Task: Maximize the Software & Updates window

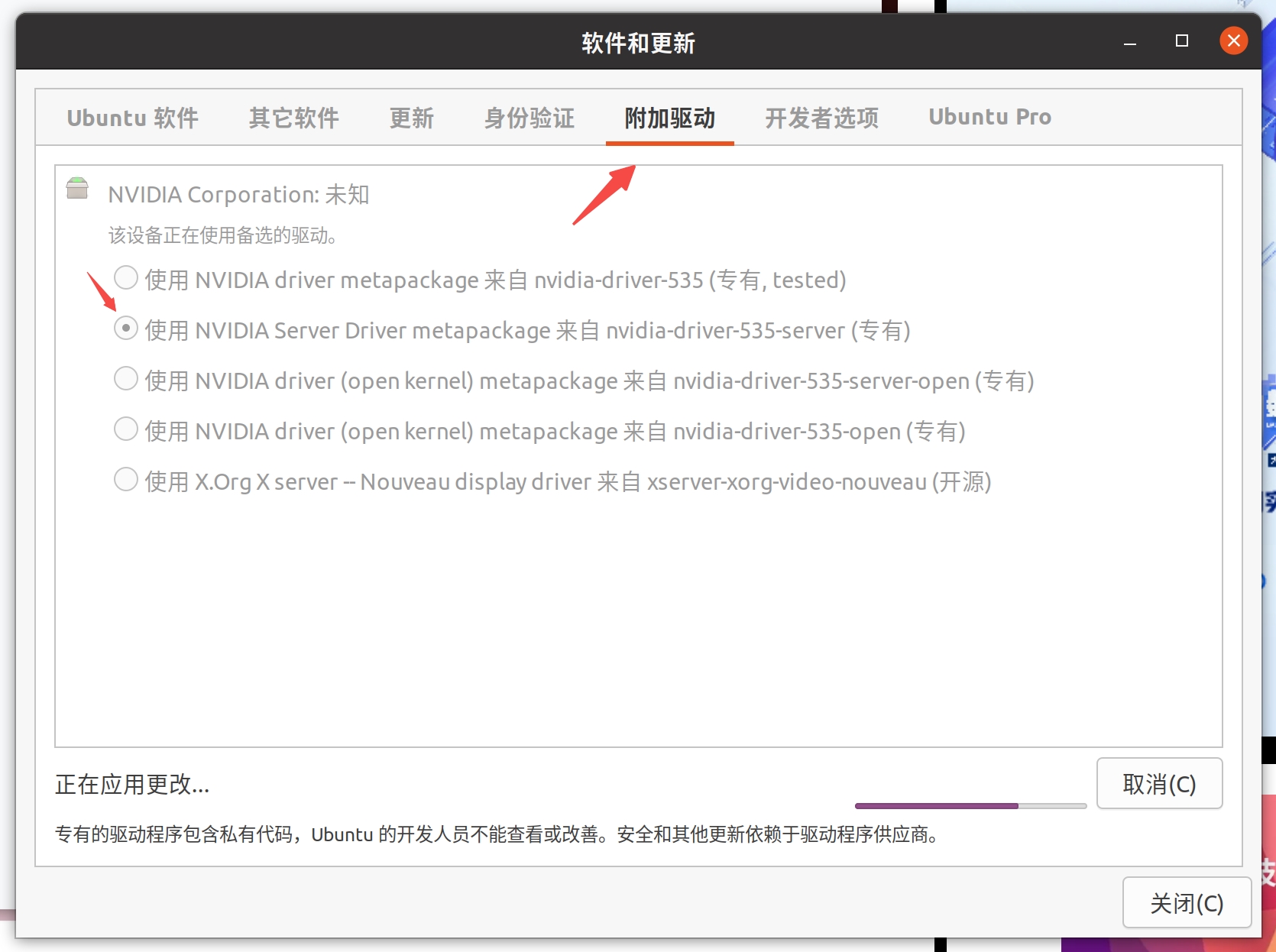Action: point(1181,40)
